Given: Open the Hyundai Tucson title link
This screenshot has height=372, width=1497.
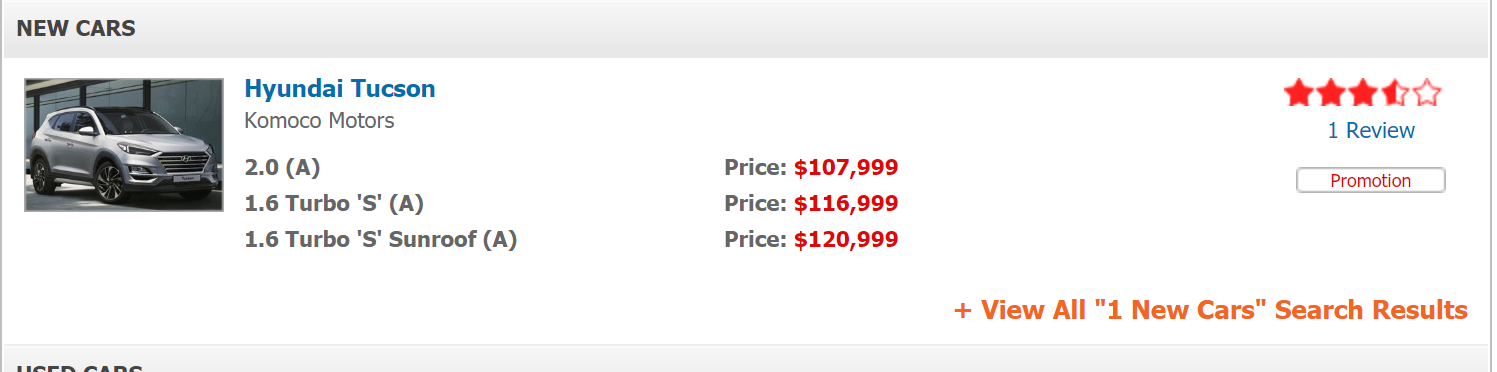Looking at the screenshot, I should coord(340,88).
